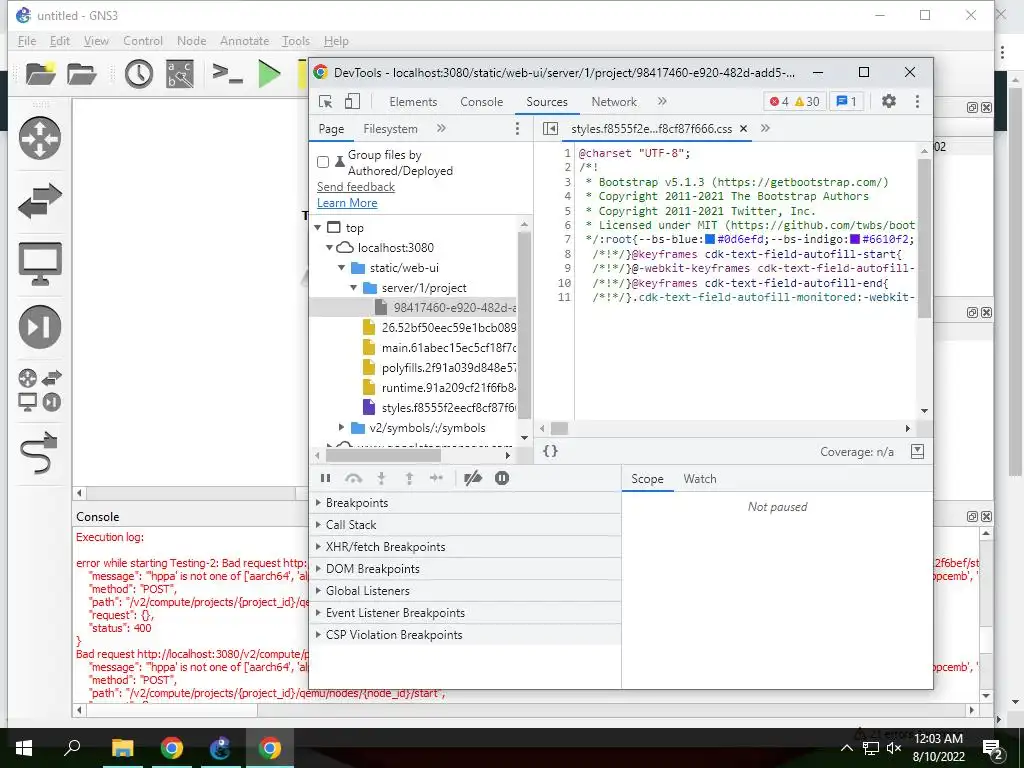
Task: Open DevTools customize three-dot menu
Action: 918,101
